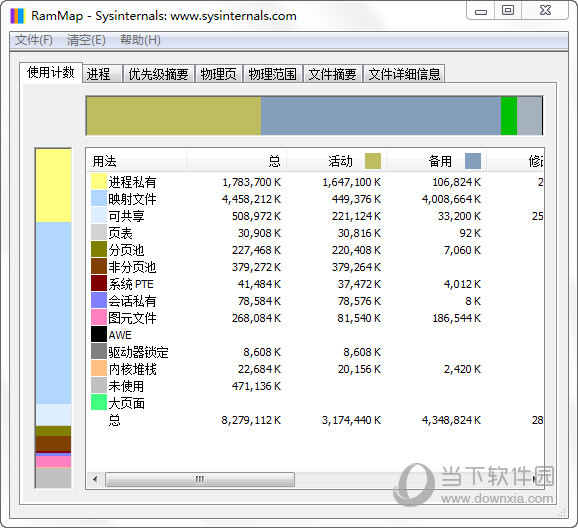Click the gray 页表 color swatch

point(99,232)
